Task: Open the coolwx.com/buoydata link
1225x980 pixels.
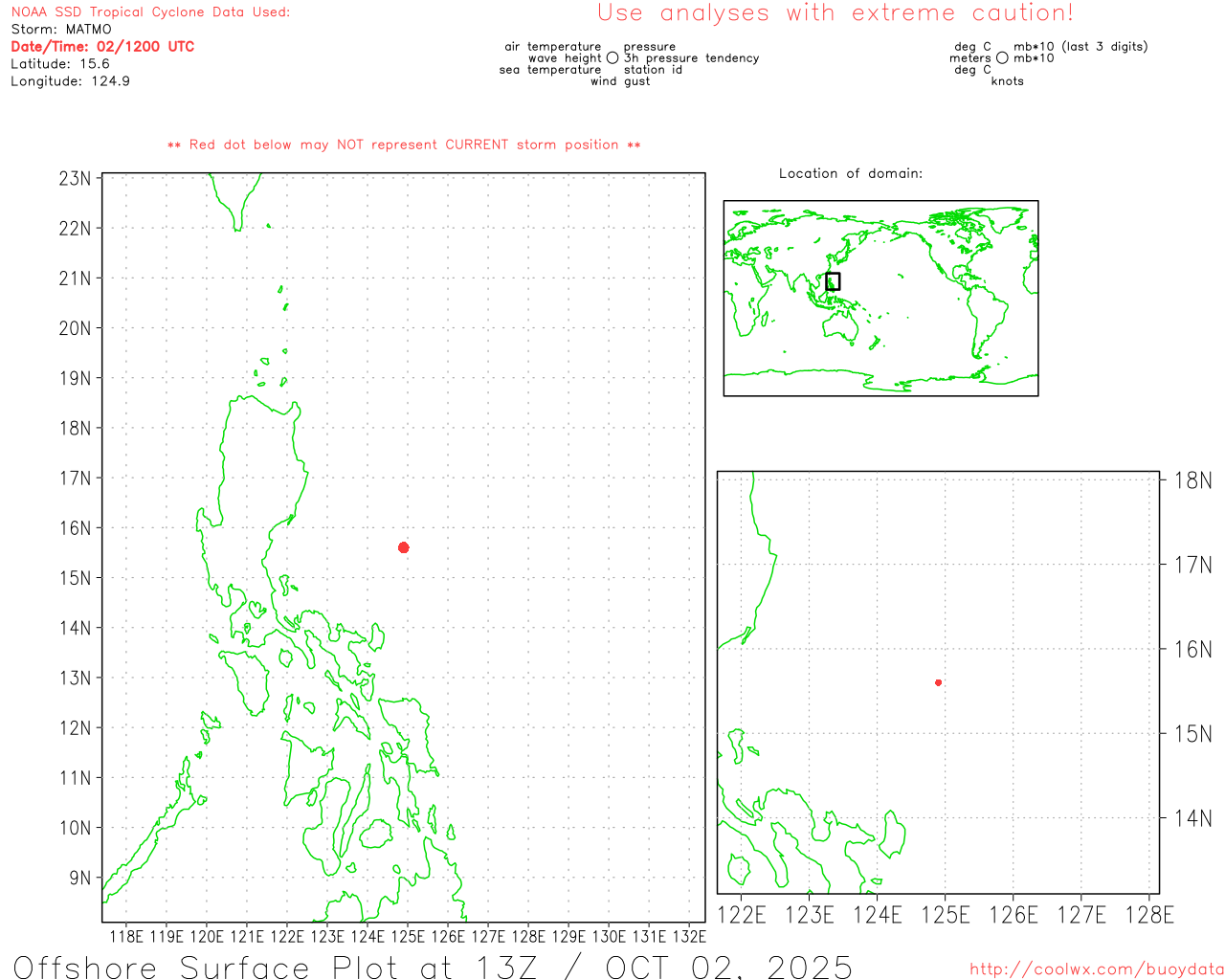Action: click(x=1096, y=969)
